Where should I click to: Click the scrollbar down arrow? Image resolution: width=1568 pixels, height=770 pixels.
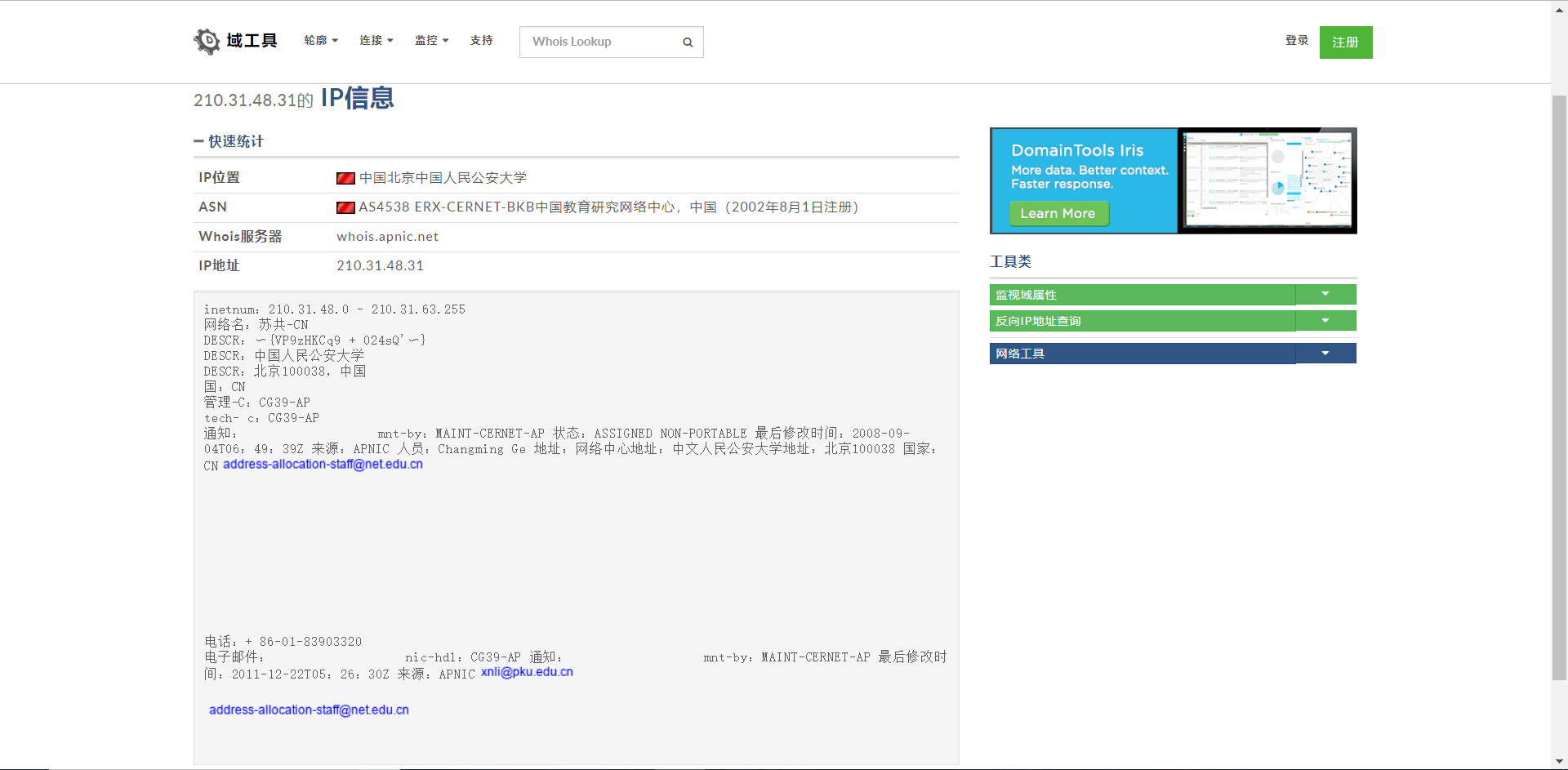[1559, 762]
